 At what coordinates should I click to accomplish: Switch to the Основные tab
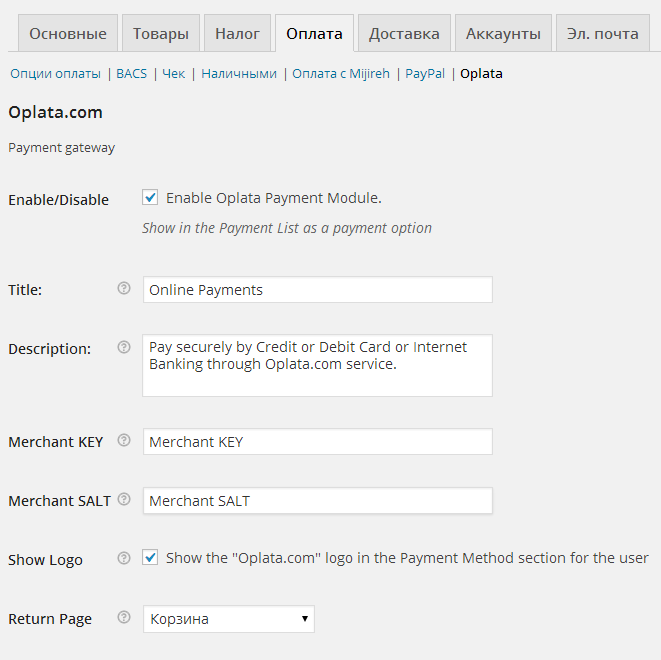tap(68, 33)
